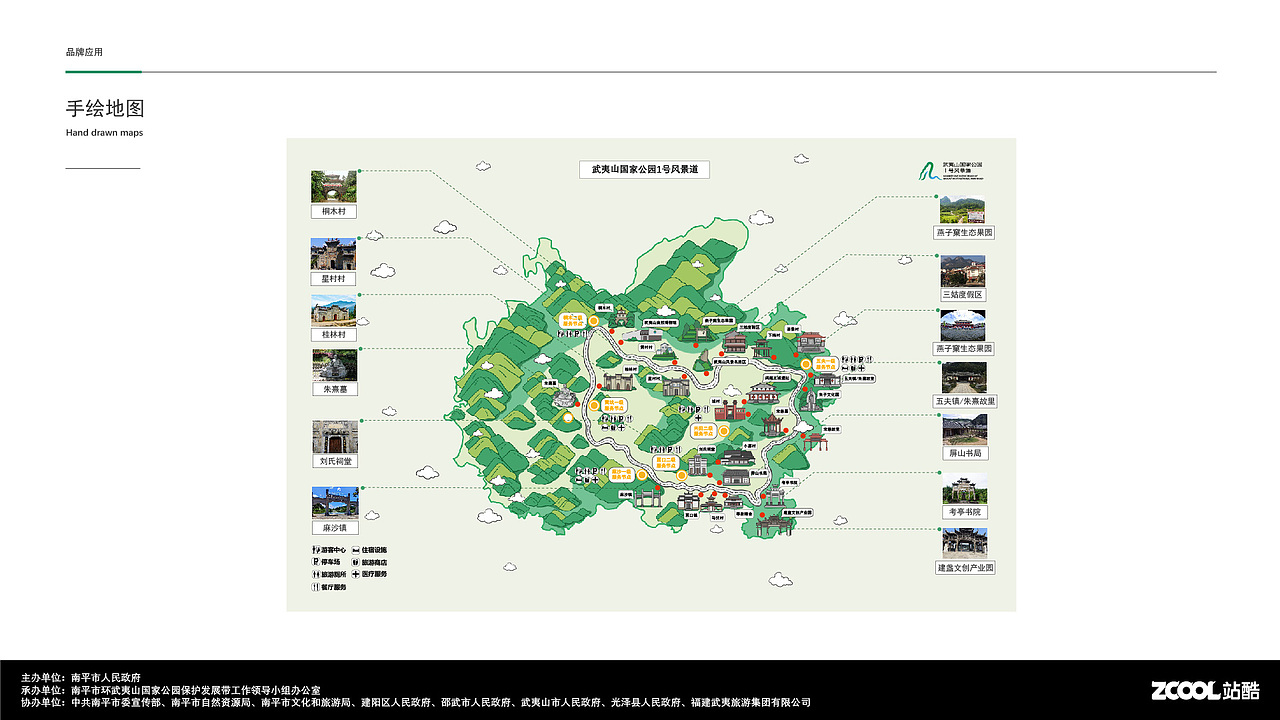Viewport: 1280px width, 720px height.
Task: Select the 游客中心 (visitor center) legend icon
Action: coord(316,550)
